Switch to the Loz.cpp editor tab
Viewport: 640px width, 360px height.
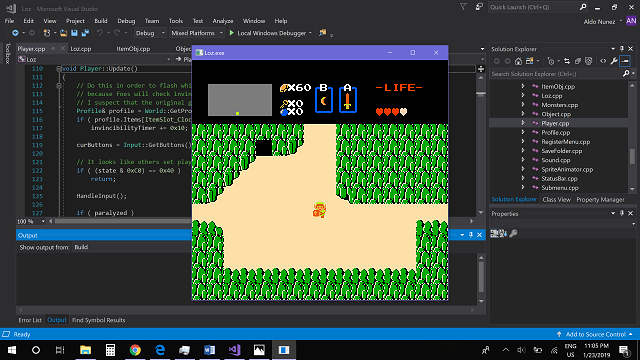(81, 49)
